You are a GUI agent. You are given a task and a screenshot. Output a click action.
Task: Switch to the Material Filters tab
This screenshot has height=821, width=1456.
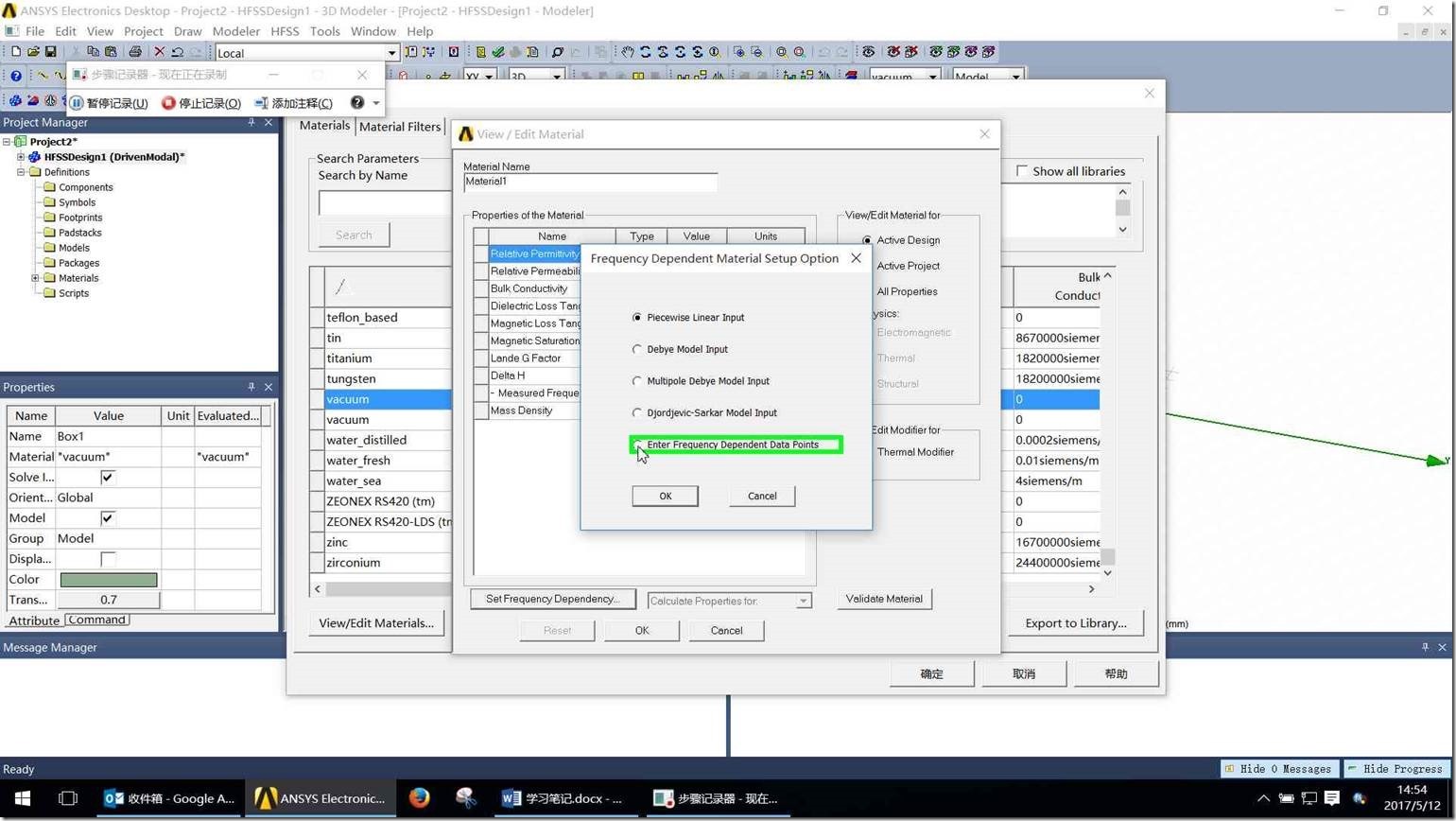(400, 126)
